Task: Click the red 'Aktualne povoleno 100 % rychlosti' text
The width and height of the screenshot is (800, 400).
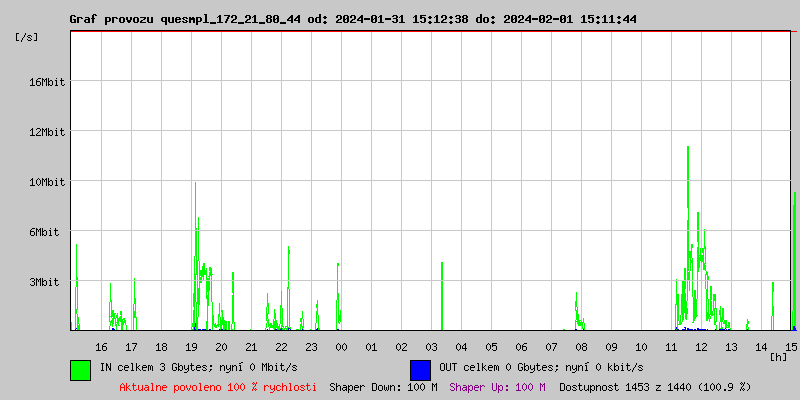Action: [x=218, y=386]
